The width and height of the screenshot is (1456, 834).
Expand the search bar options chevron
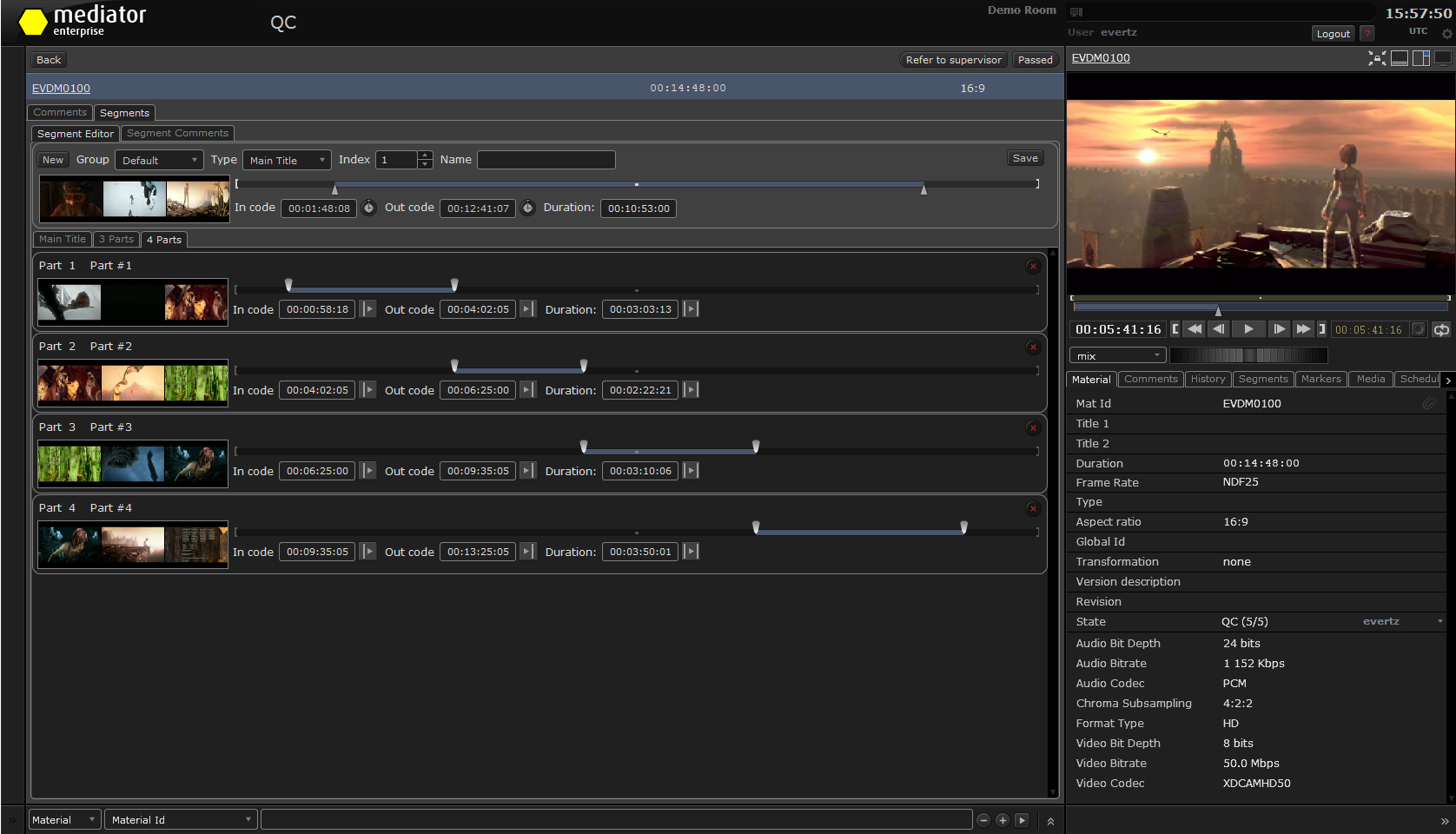pos(1050,821)
